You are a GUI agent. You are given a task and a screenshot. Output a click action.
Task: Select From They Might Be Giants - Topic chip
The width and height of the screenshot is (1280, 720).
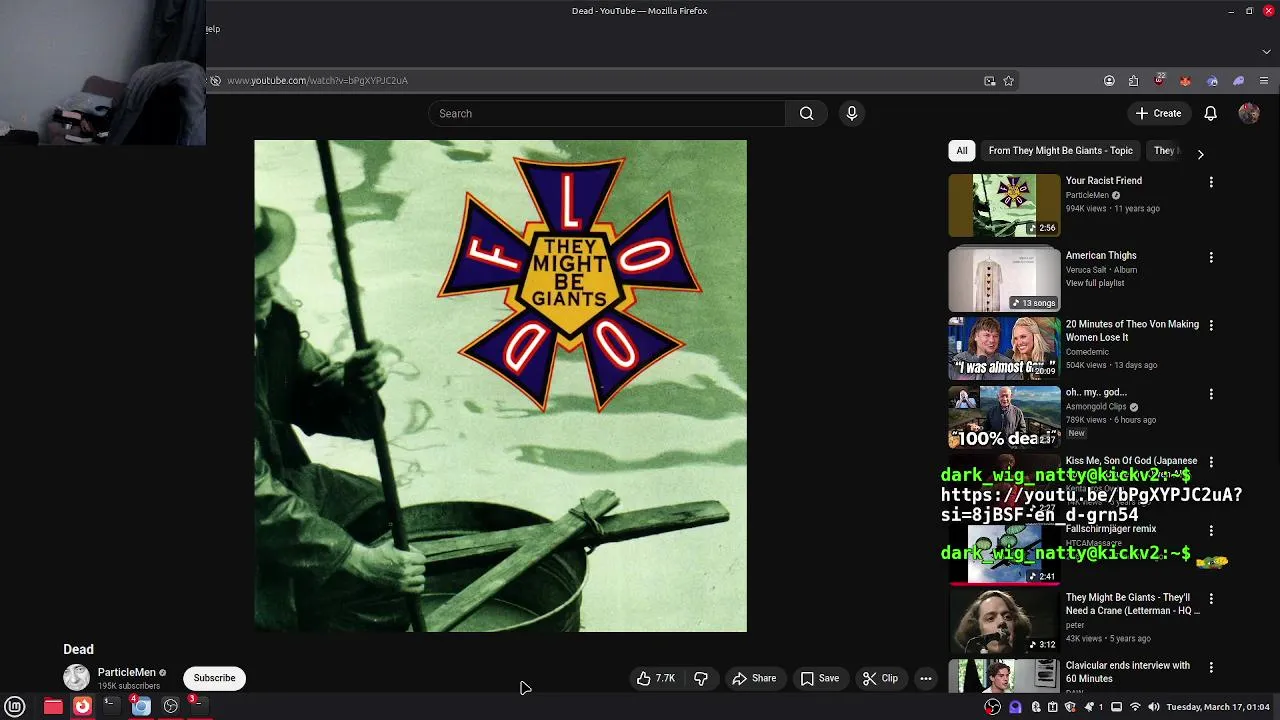[x=1061, y=151]
